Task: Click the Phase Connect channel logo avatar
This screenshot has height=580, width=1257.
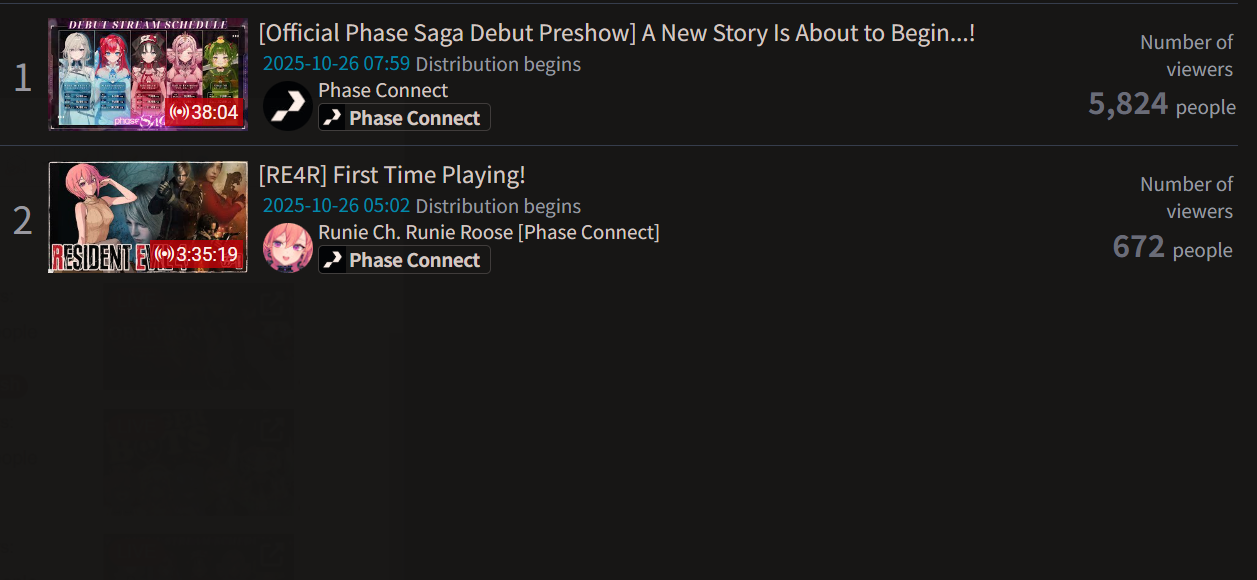Action: coord(288,106)
